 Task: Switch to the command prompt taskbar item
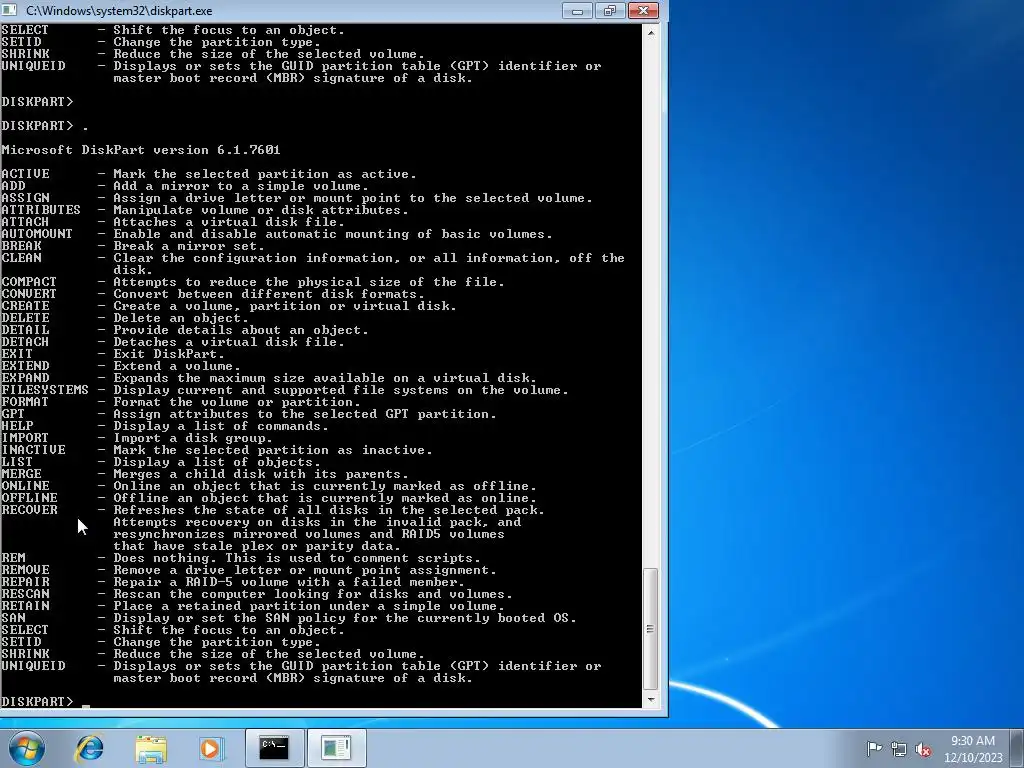[x=274, y=748]
